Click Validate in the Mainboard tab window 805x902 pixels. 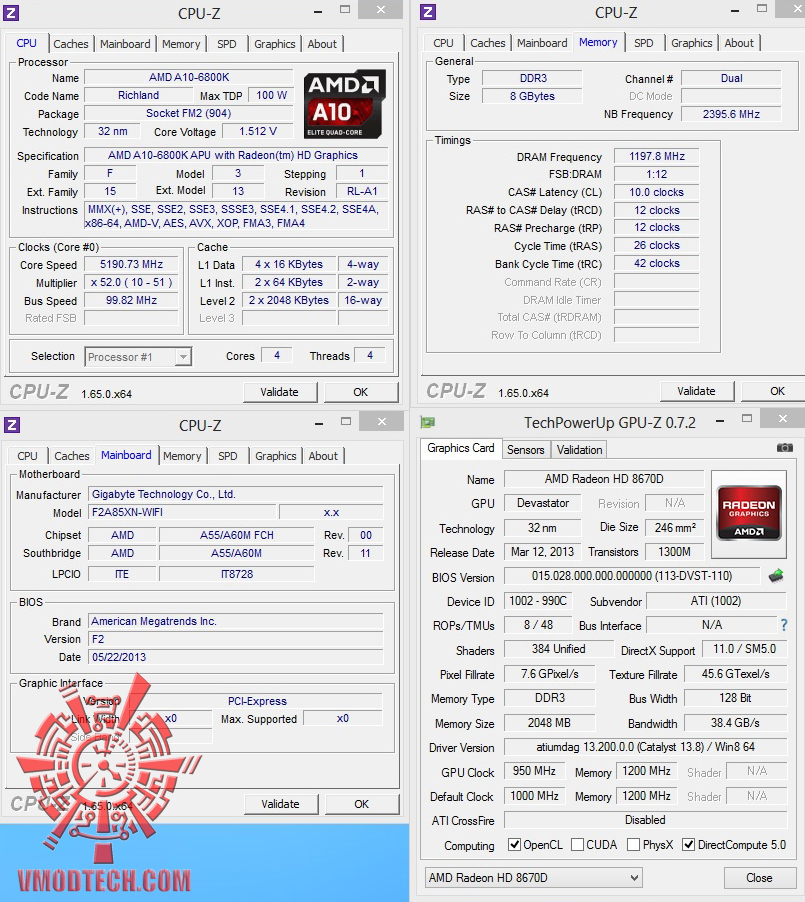click(280, 804)
